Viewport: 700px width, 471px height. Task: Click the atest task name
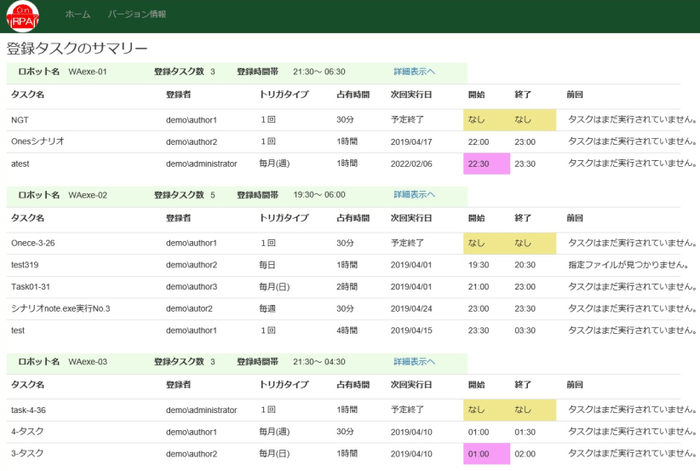[23, 163]
